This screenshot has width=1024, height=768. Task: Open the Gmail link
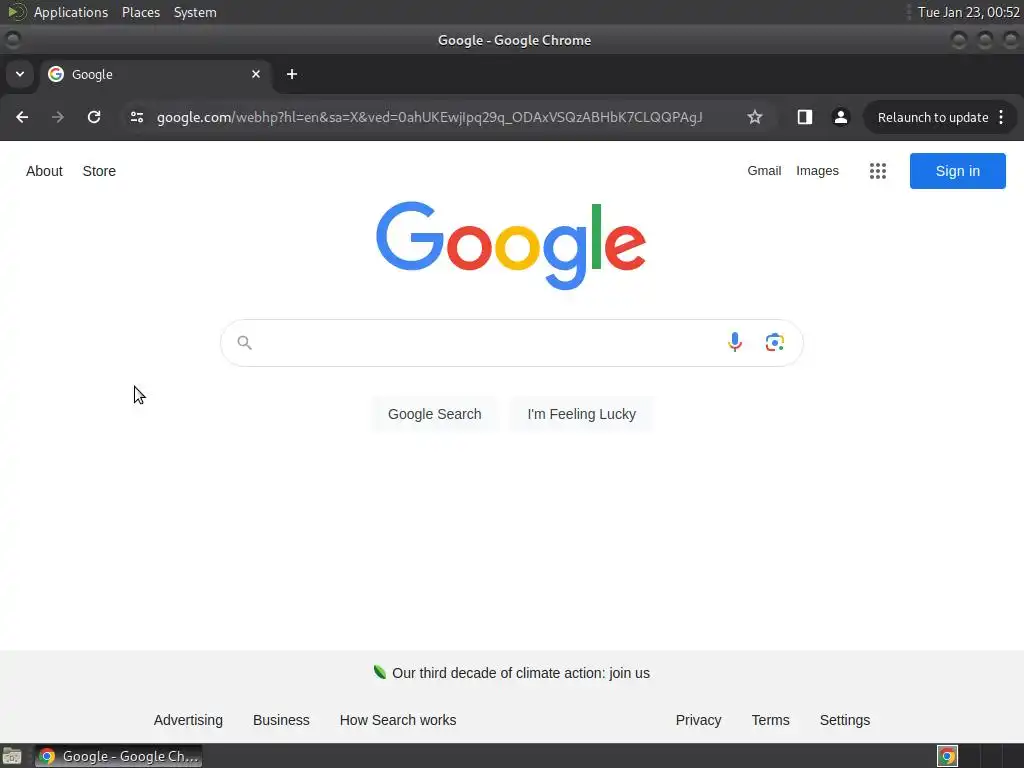tap(764, 170)
